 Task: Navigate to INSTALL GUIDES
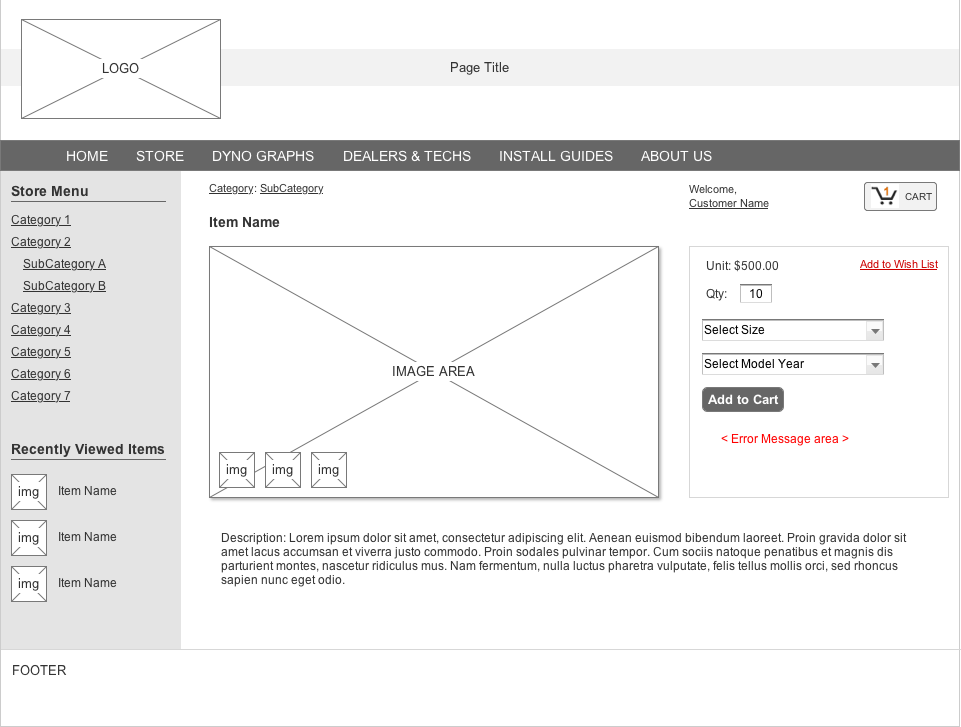(556, 156)
